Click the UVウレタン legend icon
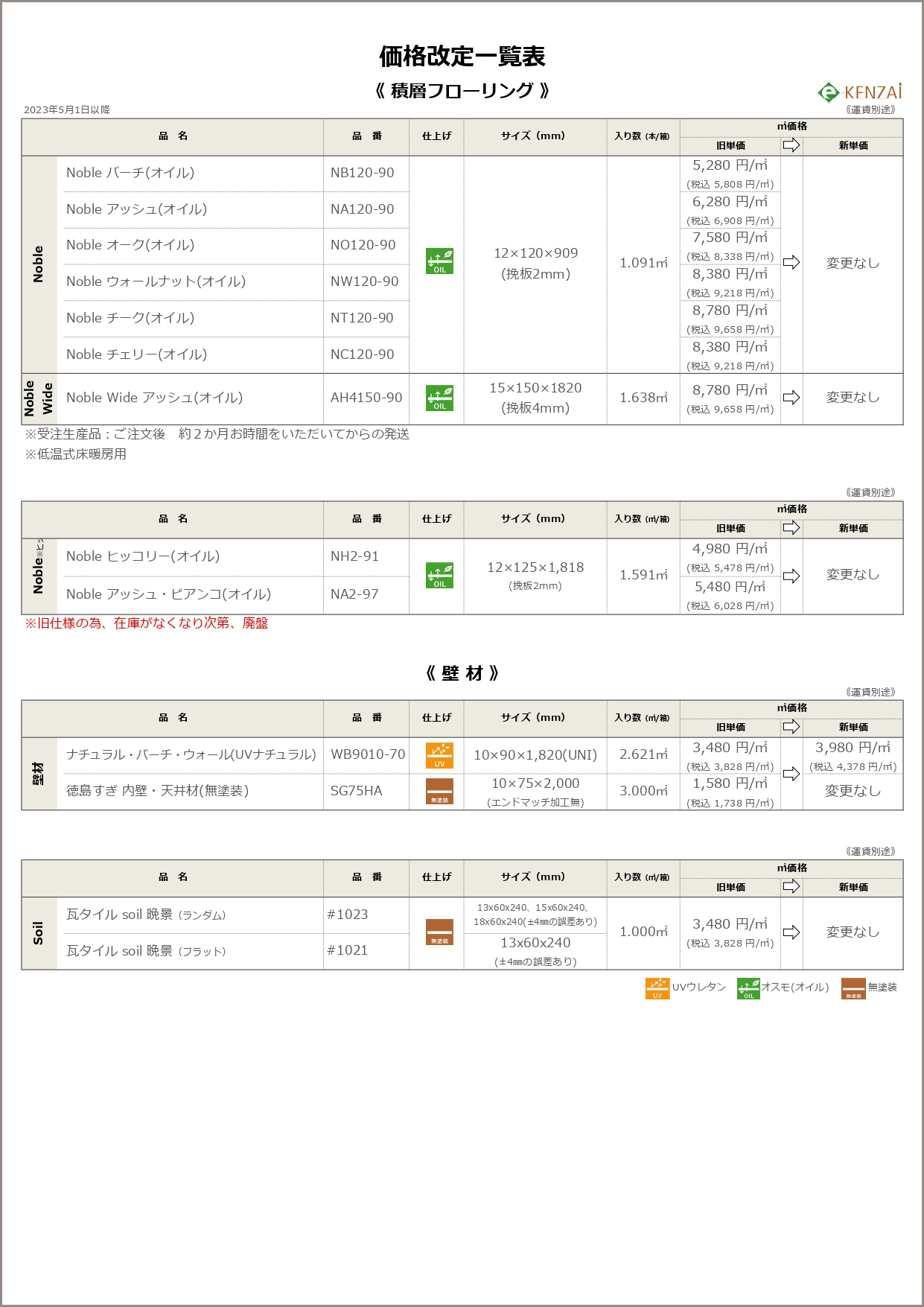 (657, 988)
